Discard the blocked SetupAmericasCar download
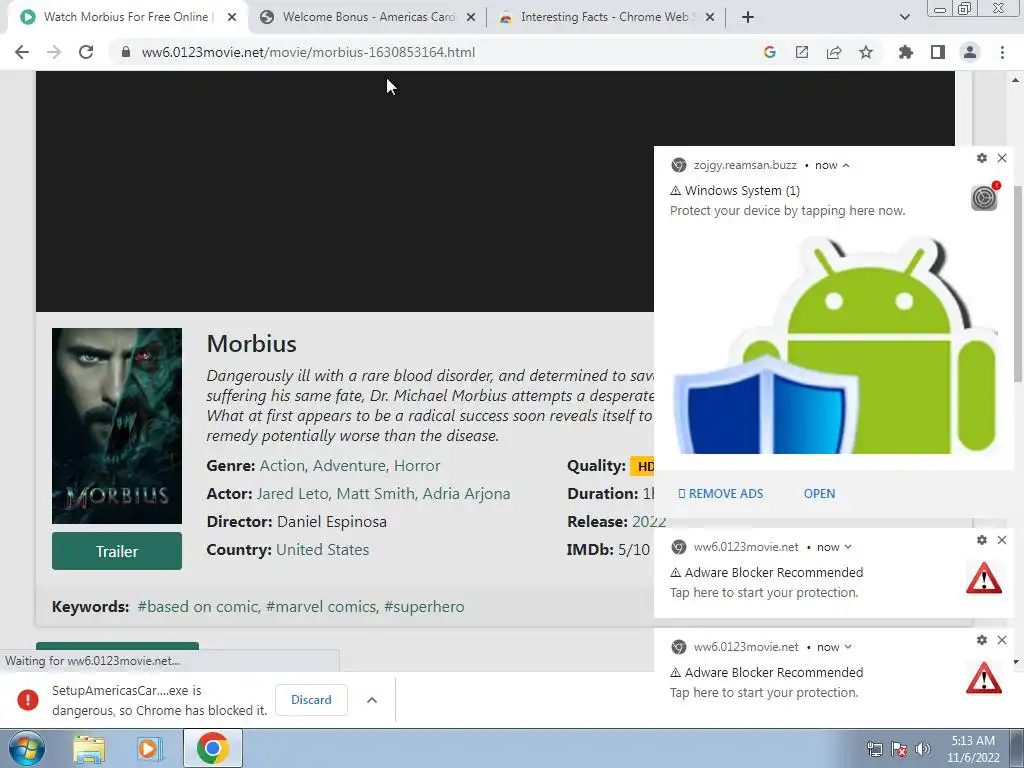The image size is (1024, 768). [x=311, y=700]
